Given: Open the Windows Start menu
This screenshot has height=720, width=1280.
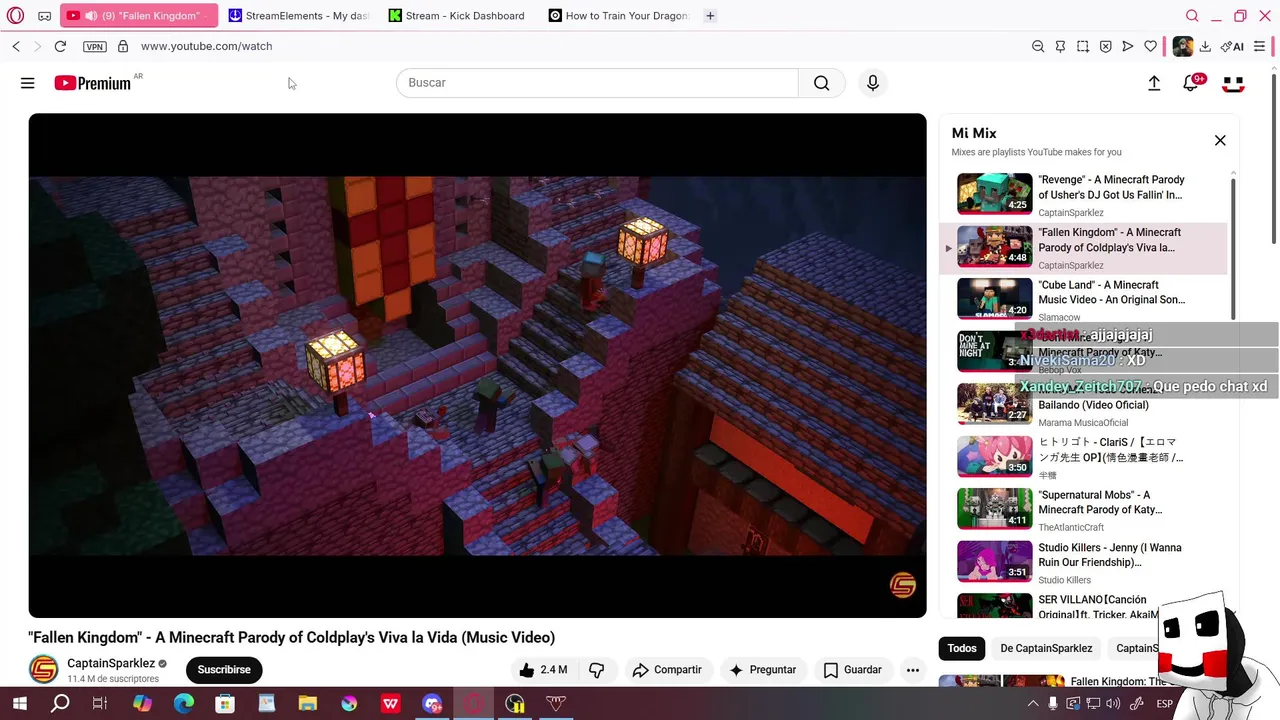Looking at the screenshot, I should 19,704.
